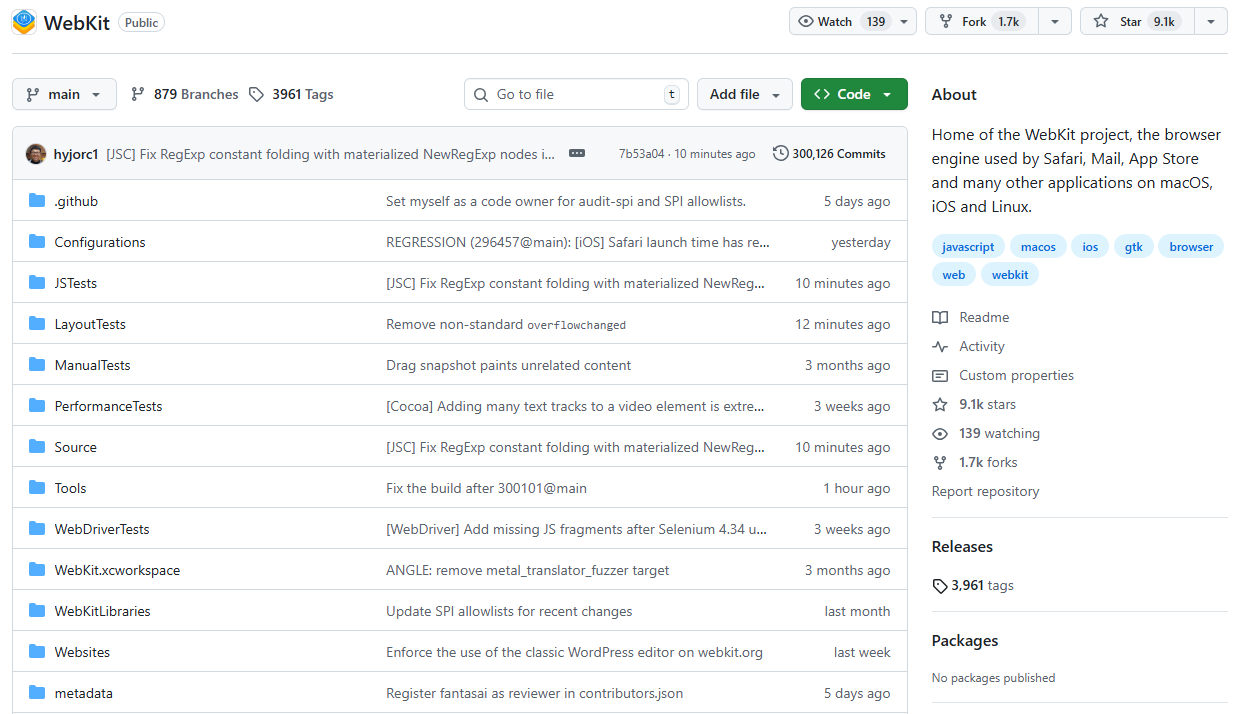Select the browser topic tag
Image resolution: width=1236 pixels, height=714 pixels.
(1191, 247)
